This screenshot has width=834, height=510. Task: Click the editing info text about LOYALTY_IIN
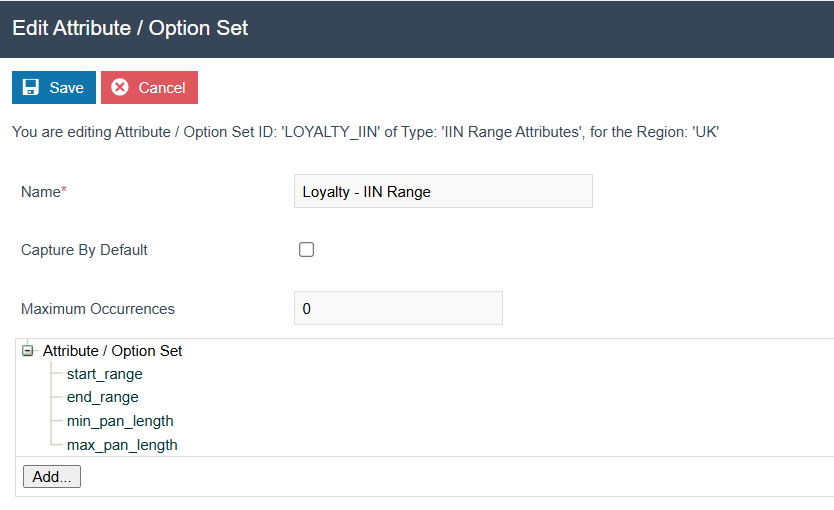point(365,132)
